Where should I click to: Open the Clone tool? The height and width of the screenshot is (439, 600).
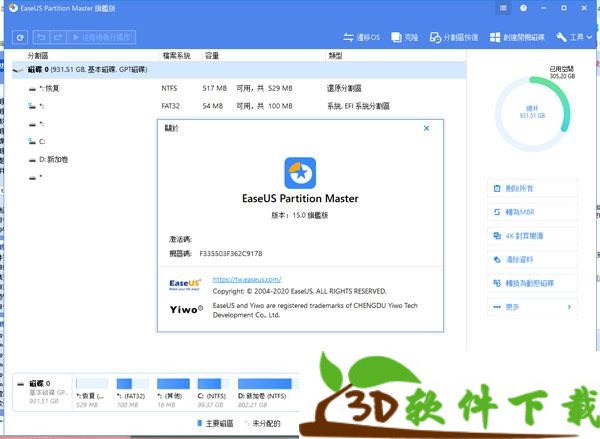tap(405, 37)
